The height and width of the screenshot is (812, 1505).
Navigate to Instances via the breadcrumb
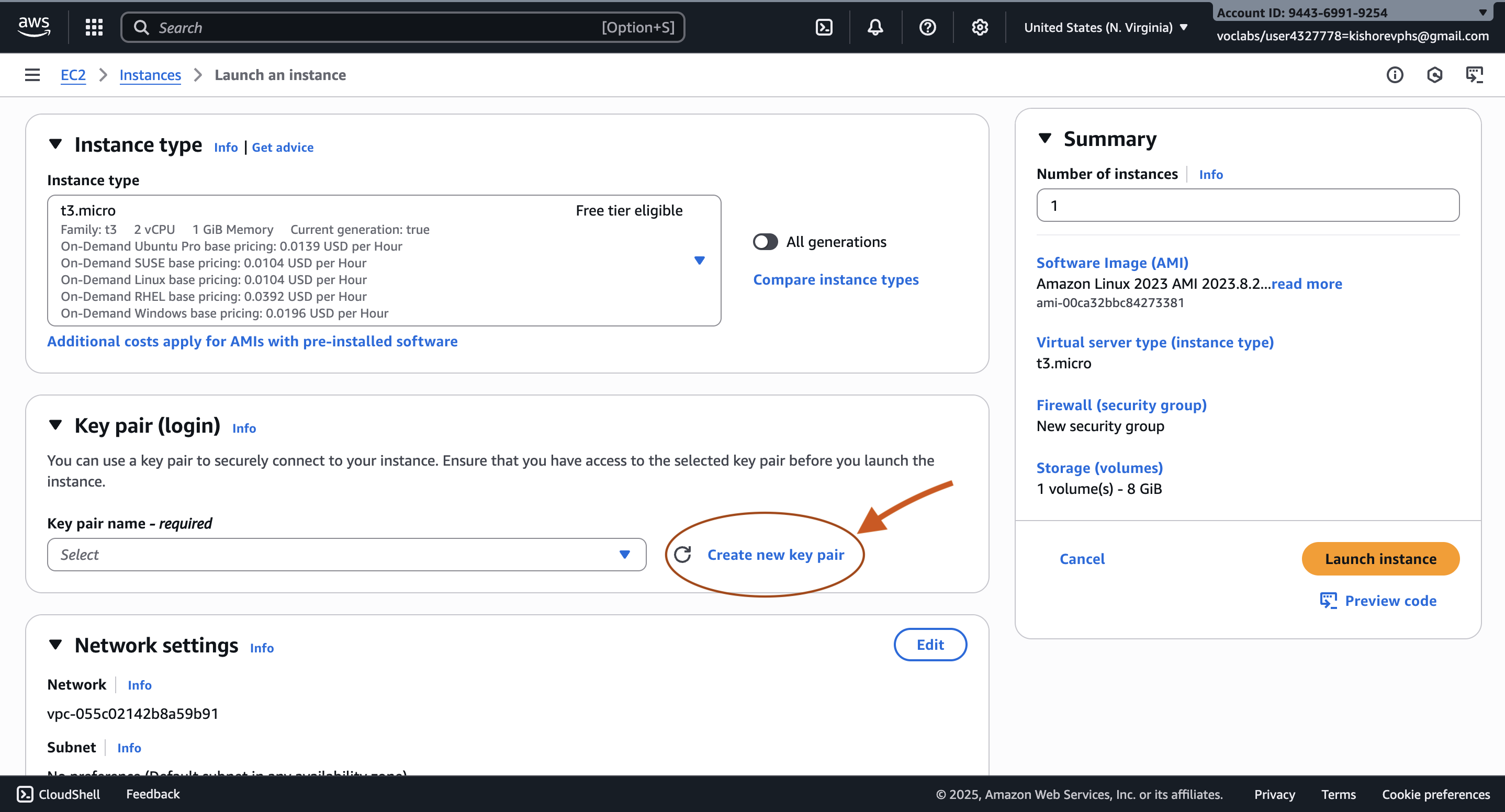(150, 75)
